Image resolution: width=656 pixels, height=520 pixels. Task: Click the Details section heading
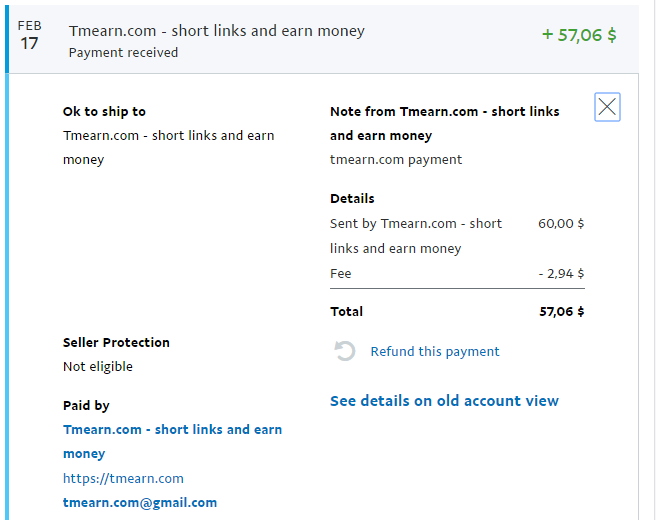(352, 198)
